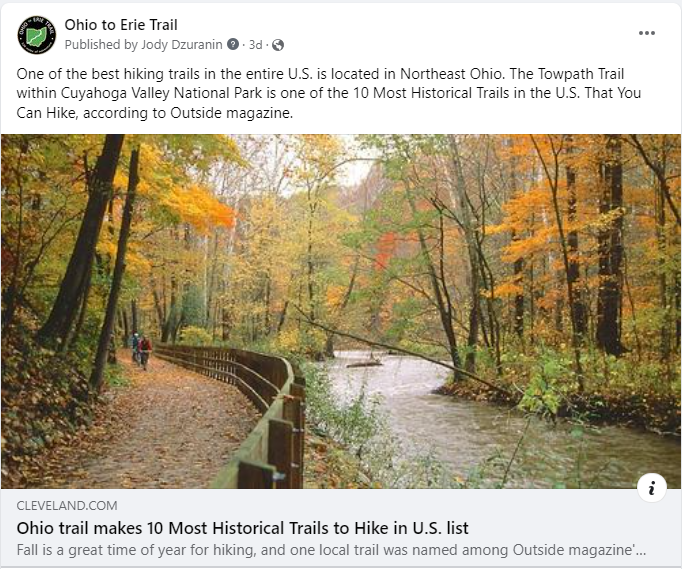Click the publisher name Jody Dzuranin
The height and width of the screenshot is (569, 682).
click(x=182, y=44)
